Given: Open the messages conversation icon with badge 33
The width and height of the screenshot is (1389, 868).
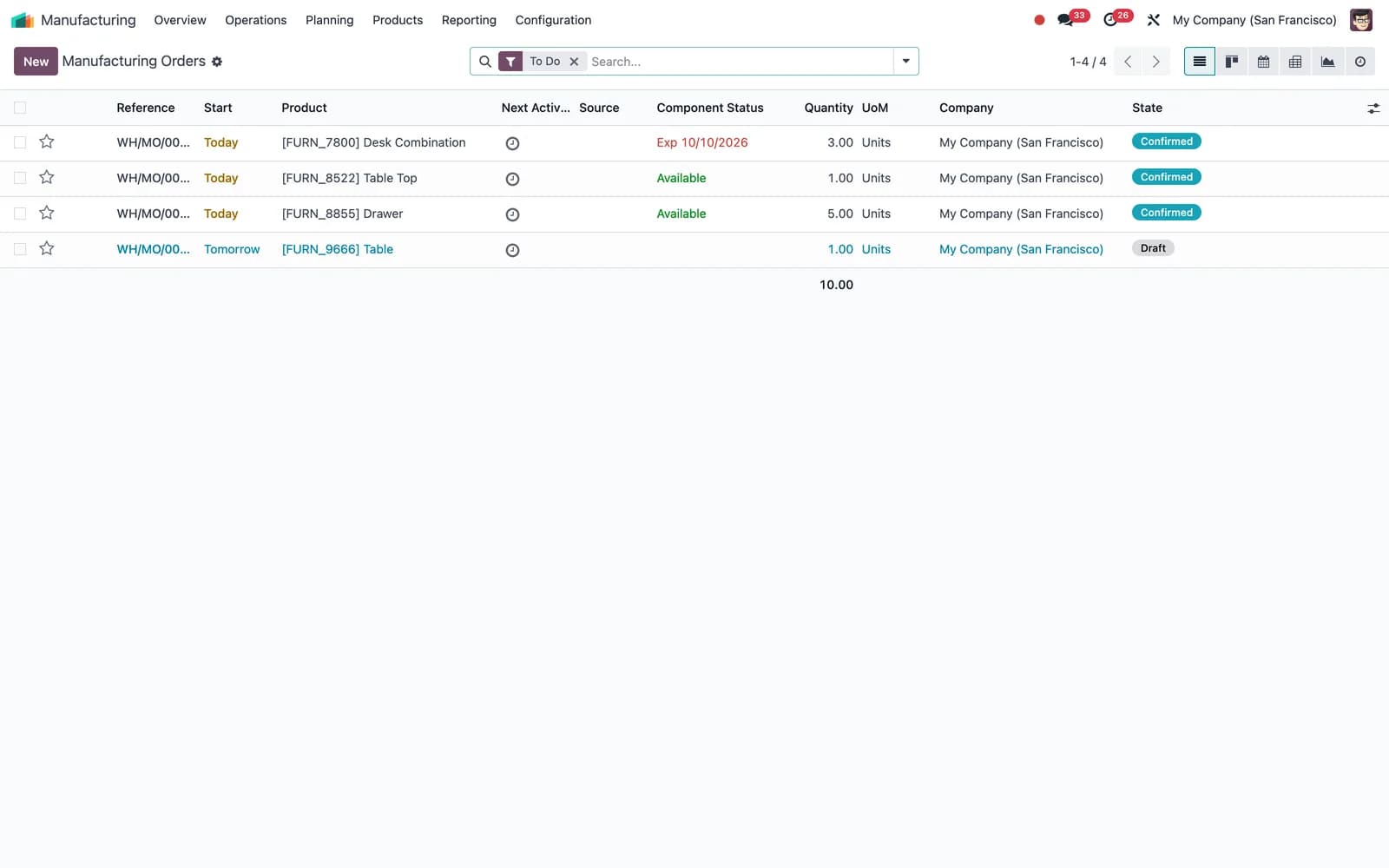Looking at the screenshot, I should pos(1065,20).
